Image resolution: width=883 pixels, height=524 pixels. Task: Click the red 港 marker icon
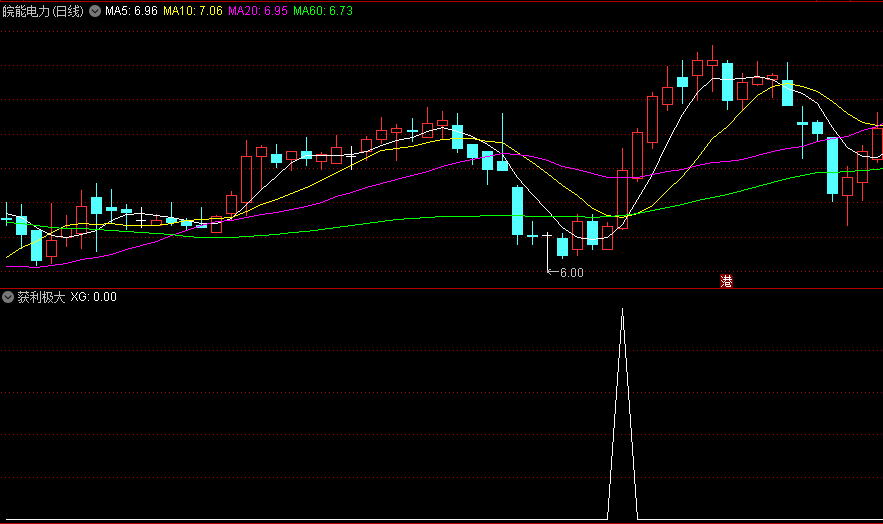pos(726,281)
